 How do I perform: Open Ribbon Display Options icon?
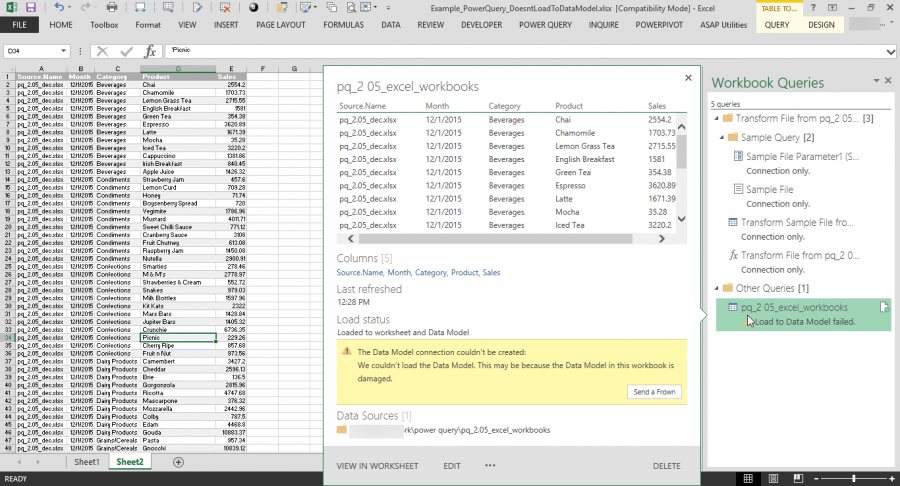coord(832,7)
